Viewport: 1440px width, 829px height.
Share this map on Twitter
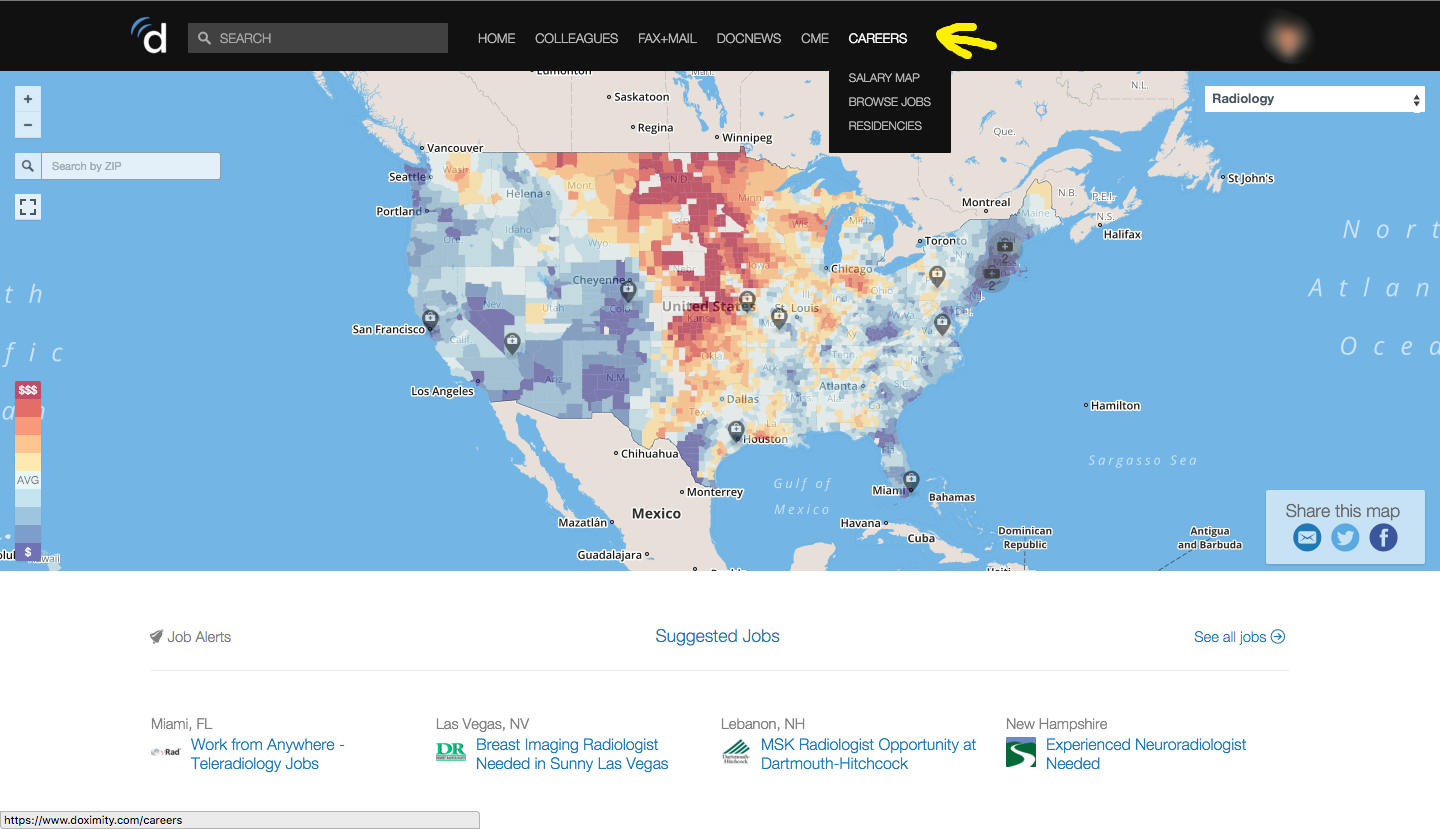click(1345, 538)
